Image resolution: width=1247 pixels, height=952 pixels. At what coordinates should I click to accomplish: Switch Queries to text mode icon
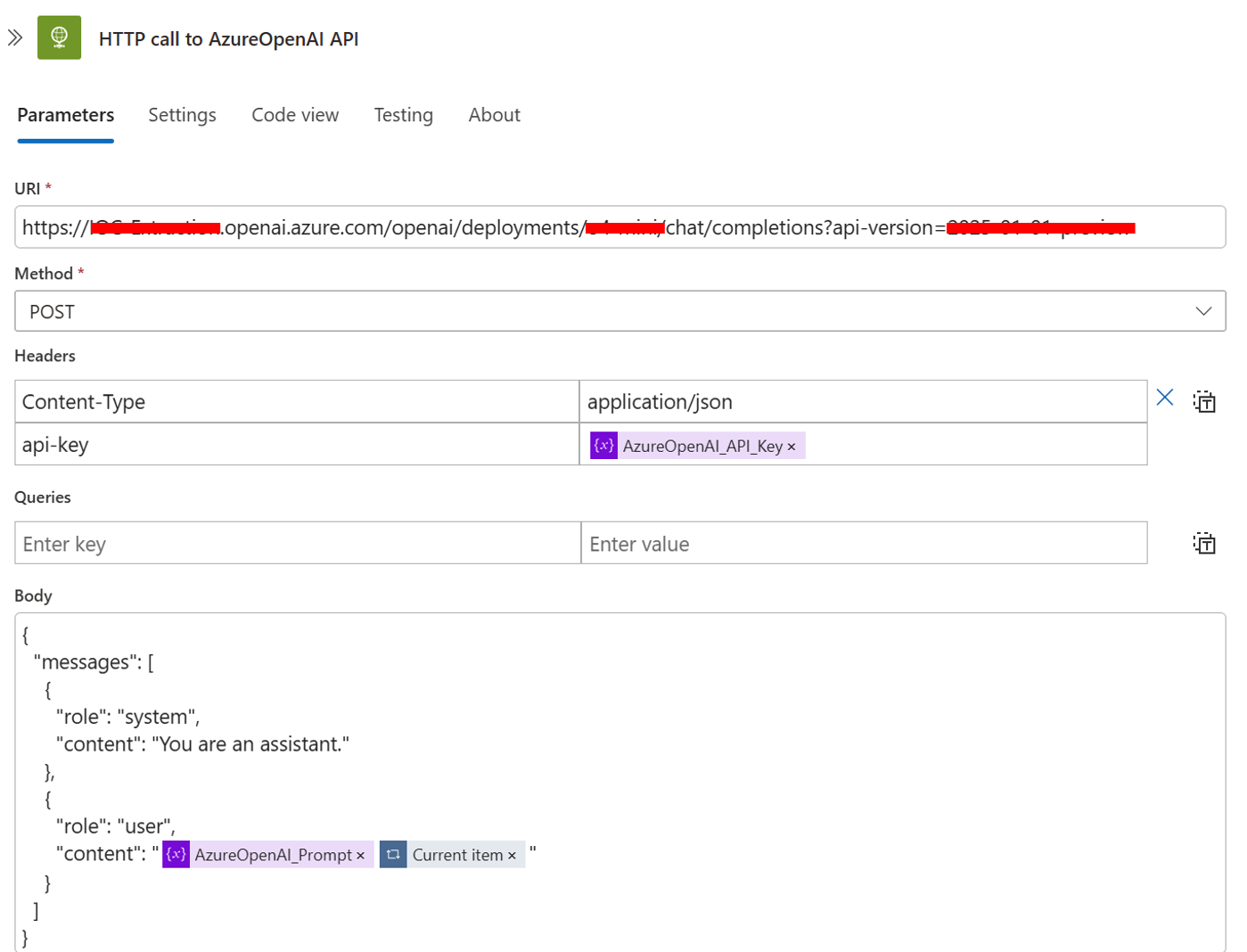click(1204, 543)
